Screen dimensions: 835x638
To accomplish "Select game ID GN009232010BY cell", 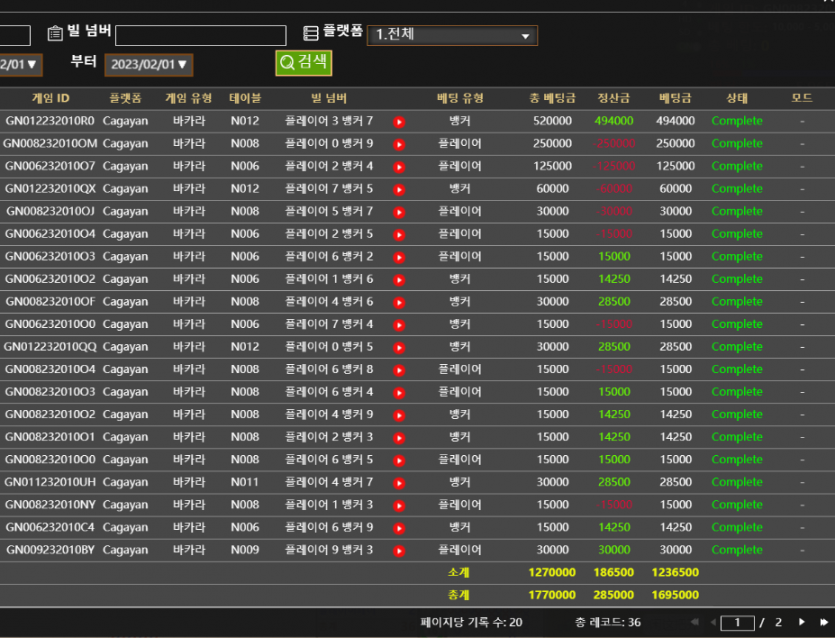I will (50, 550).
